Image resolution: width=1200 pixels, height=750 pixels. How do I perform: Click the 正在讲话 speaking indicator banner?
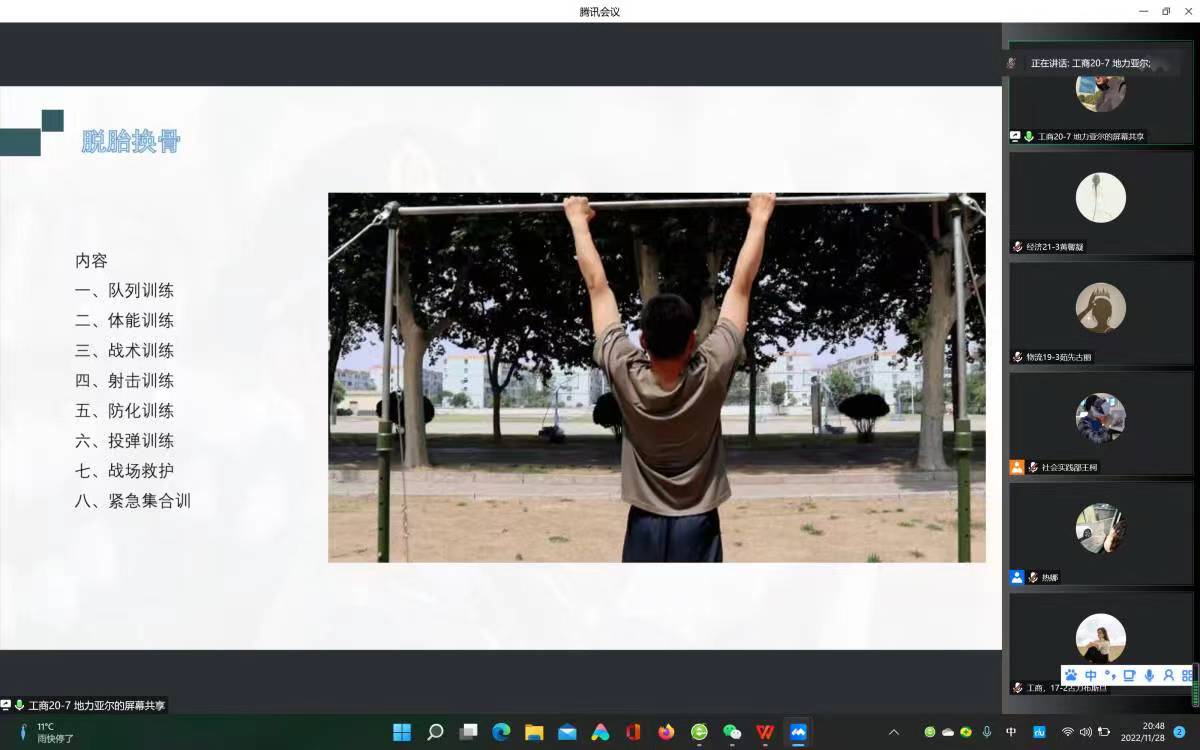[x=1090, y=63]
